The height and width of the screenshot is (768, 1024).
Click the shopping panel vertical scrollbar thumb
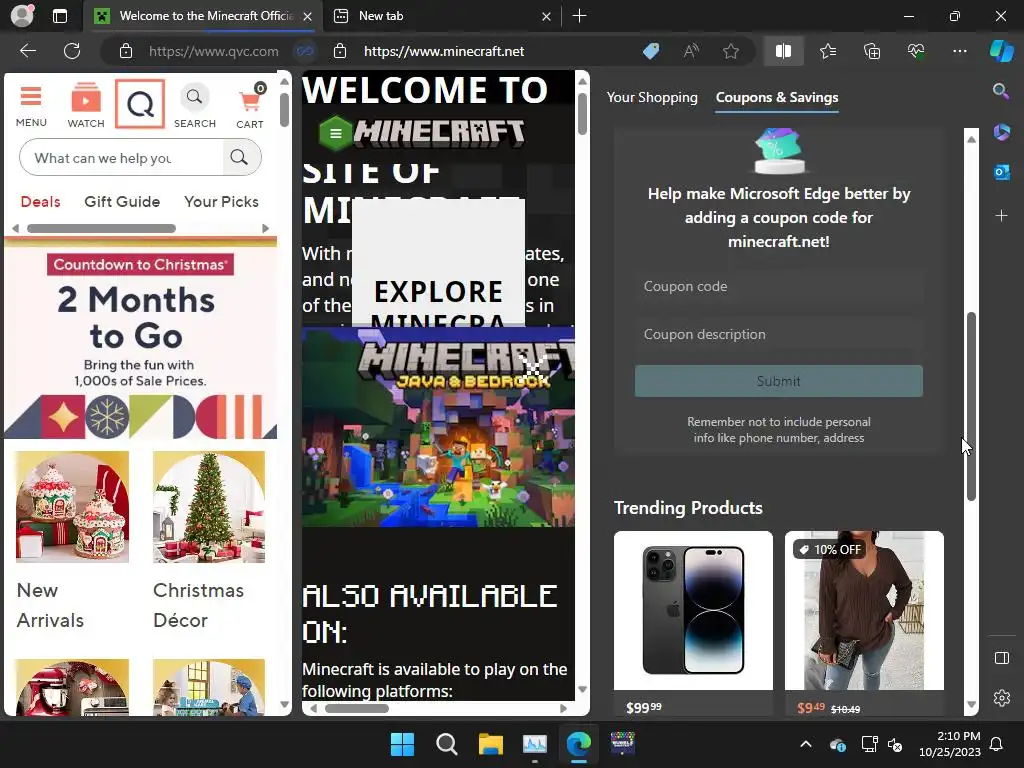coord(971,406)
